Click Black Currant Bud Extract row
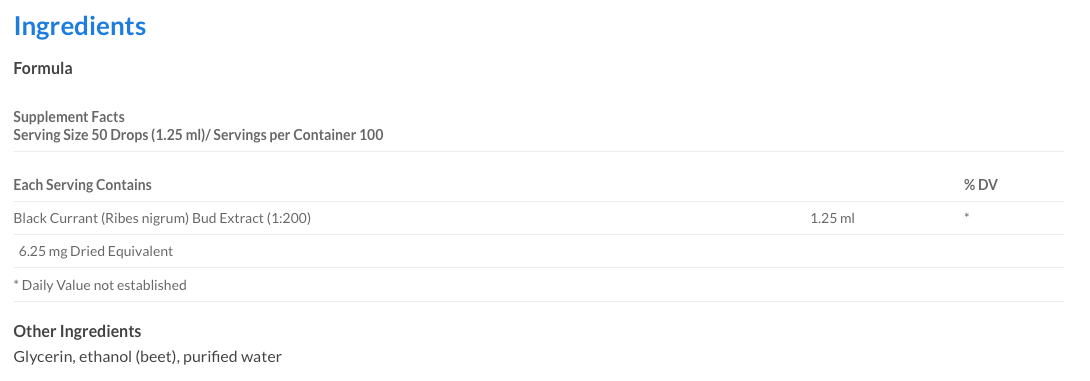 coord(539,218)
